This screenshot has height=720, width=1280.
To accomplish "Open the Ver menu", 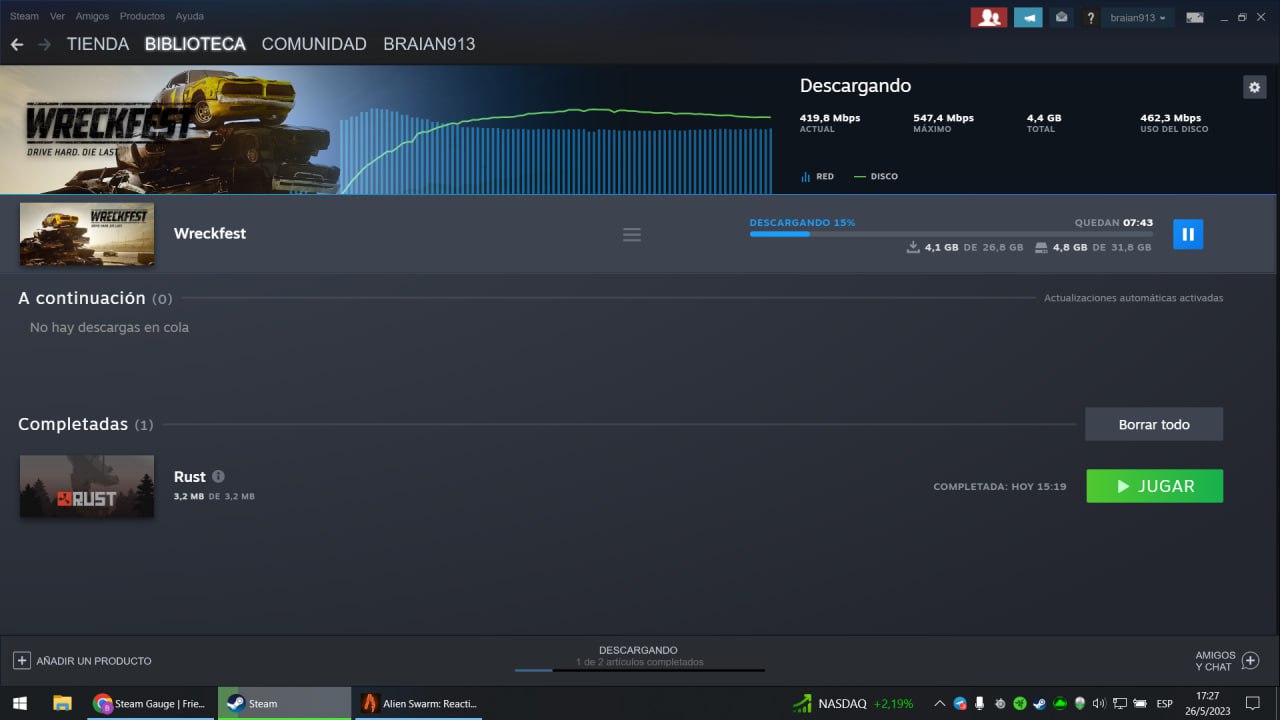I will [57, 16].
